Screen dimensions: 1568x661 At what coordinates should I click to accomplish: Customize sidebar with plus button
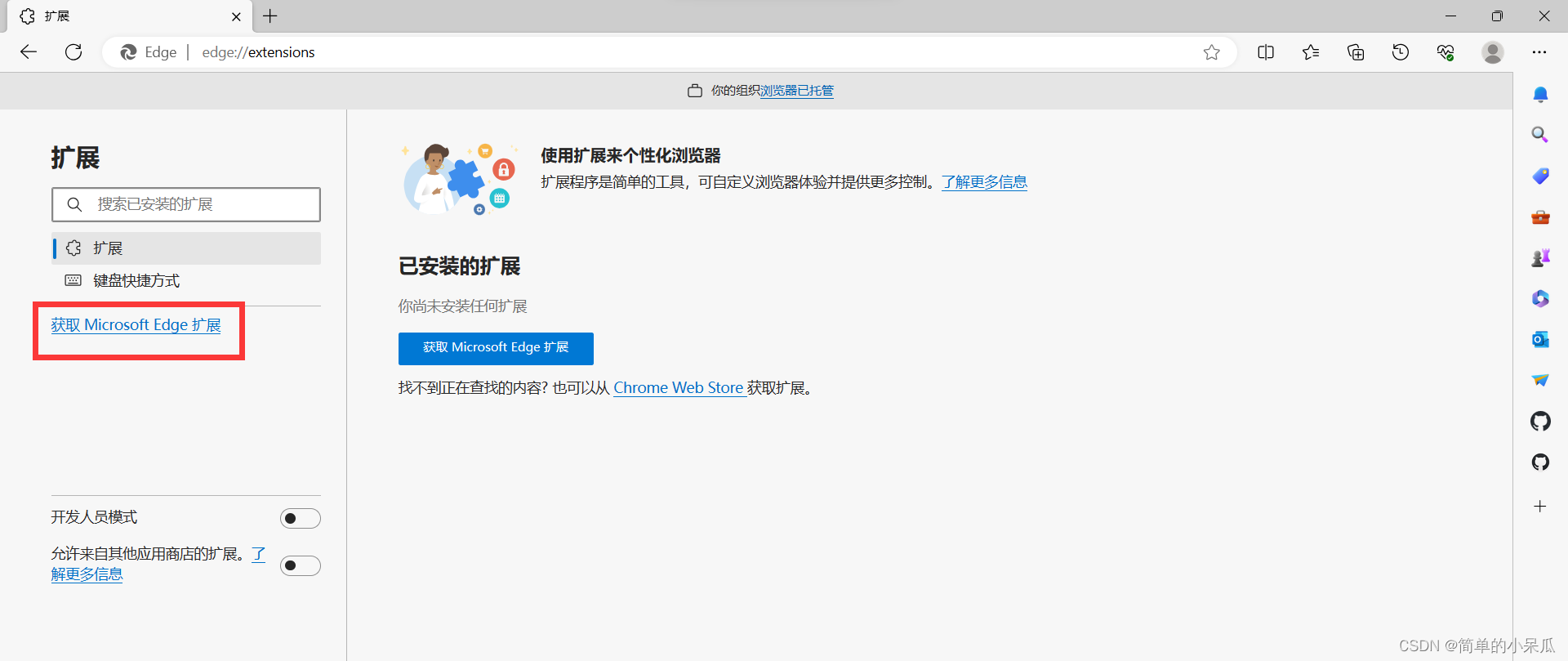1540,507
